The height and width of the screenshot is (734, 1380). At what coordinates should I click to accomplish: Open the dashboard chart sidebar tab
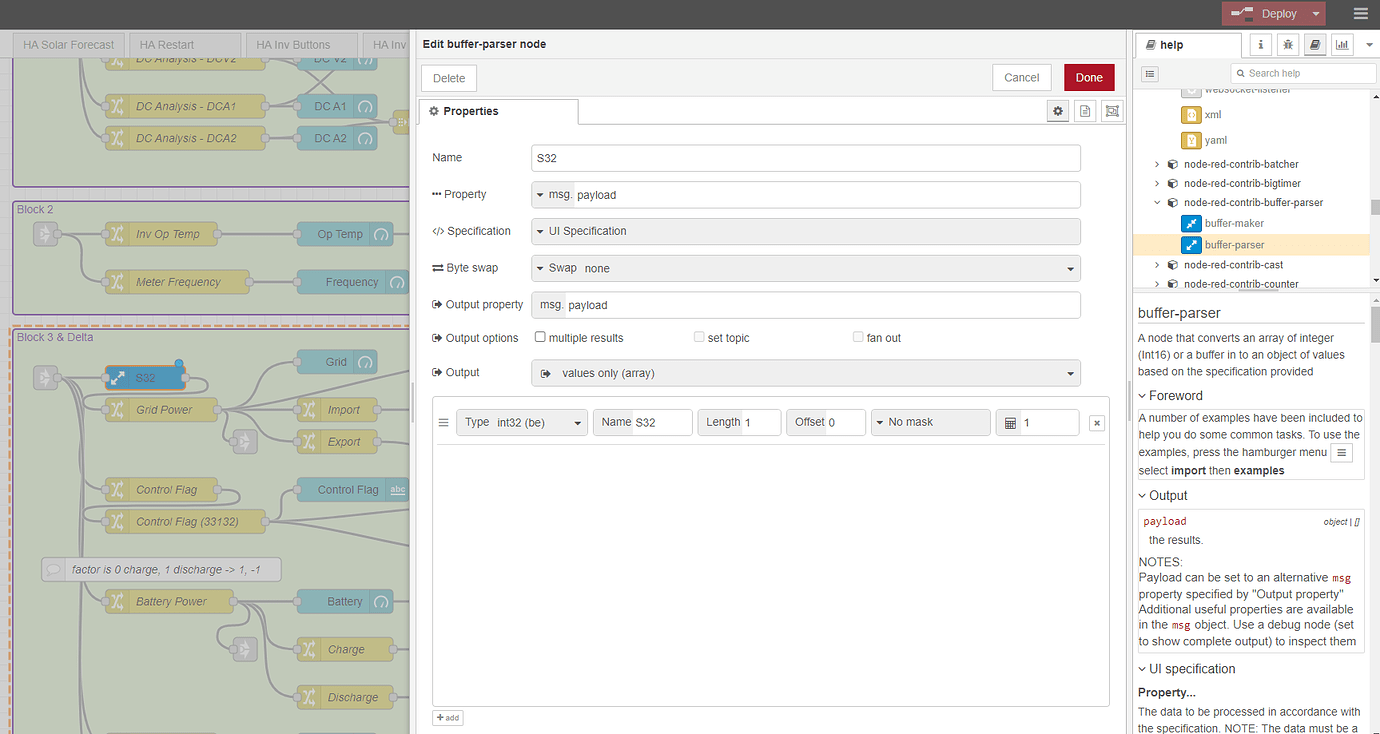click(1341, 45)
